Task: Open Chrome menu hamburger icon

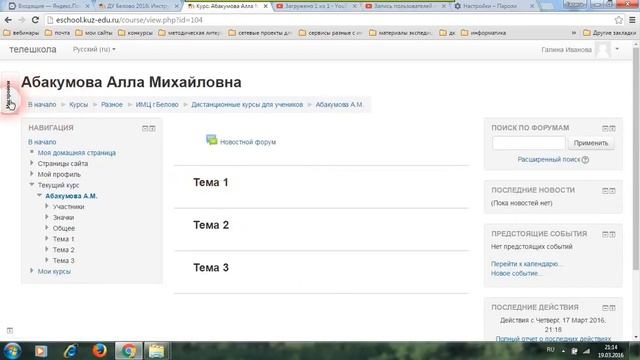Action: coord(632,20)
